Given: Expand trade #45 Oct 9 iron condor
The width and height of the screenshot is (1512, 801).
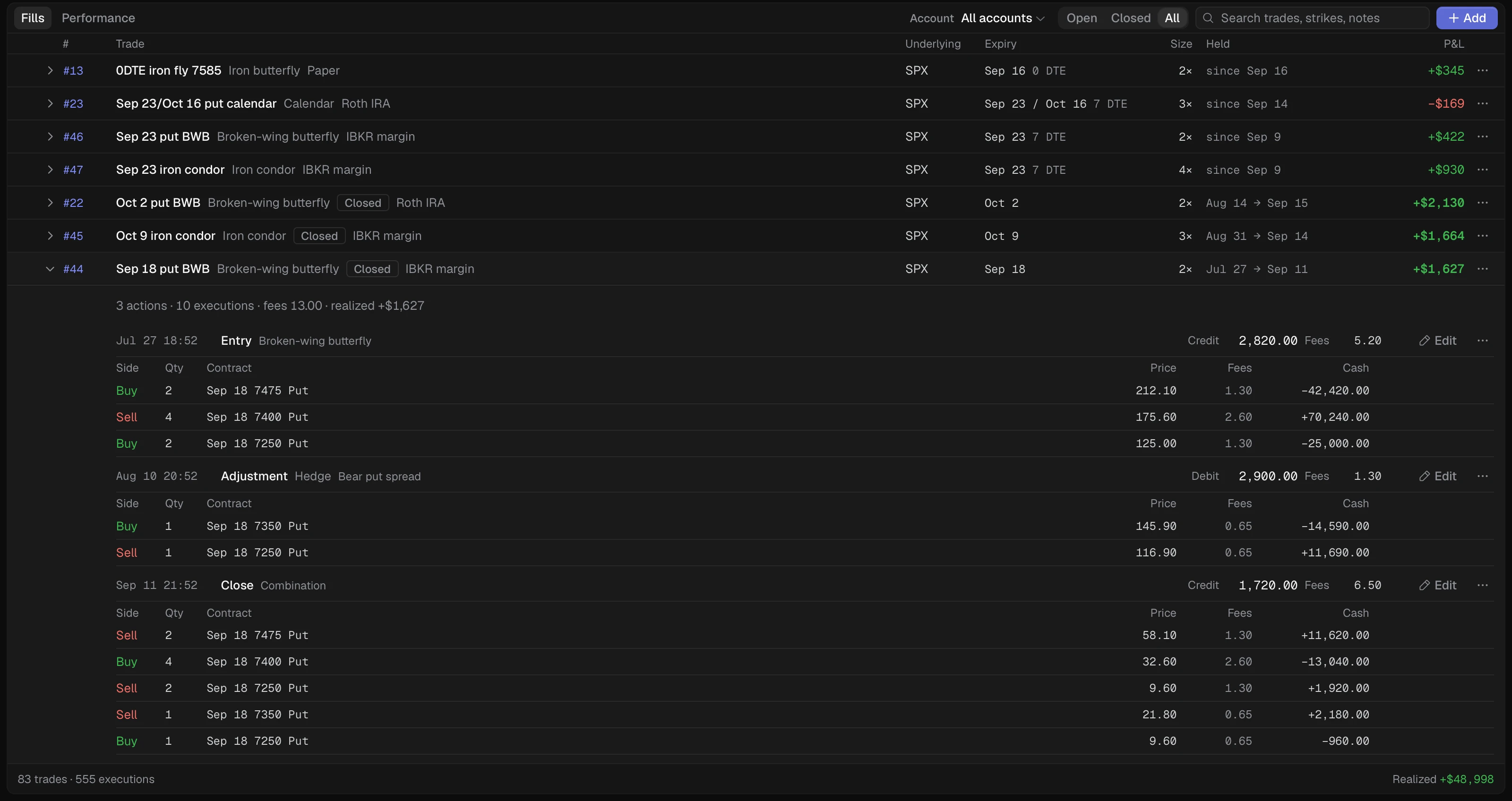Looking at the screenshot, I should point(50,235).
